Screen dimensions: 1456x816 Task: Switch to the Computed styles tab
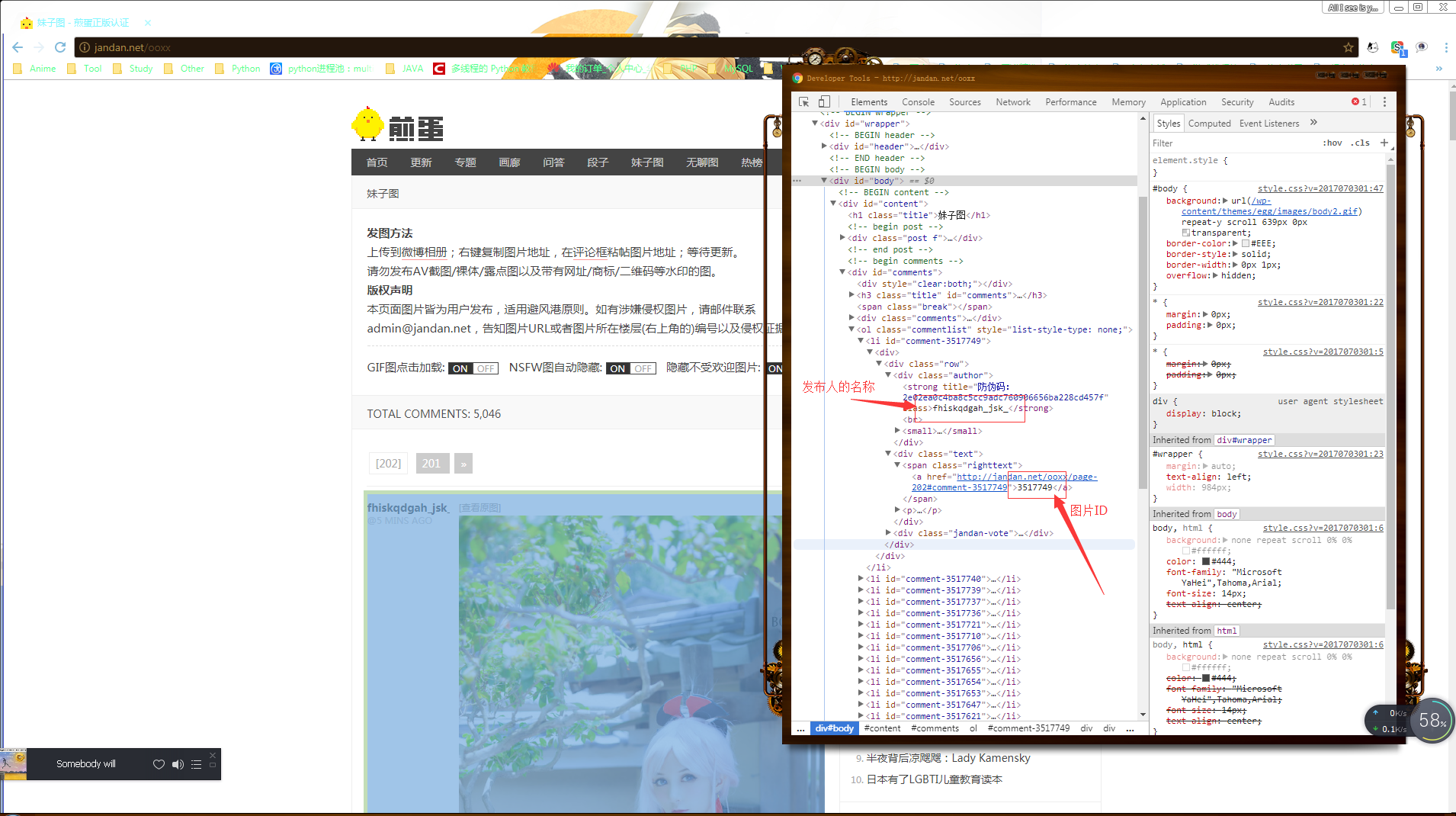click(x=1209, y=124)
